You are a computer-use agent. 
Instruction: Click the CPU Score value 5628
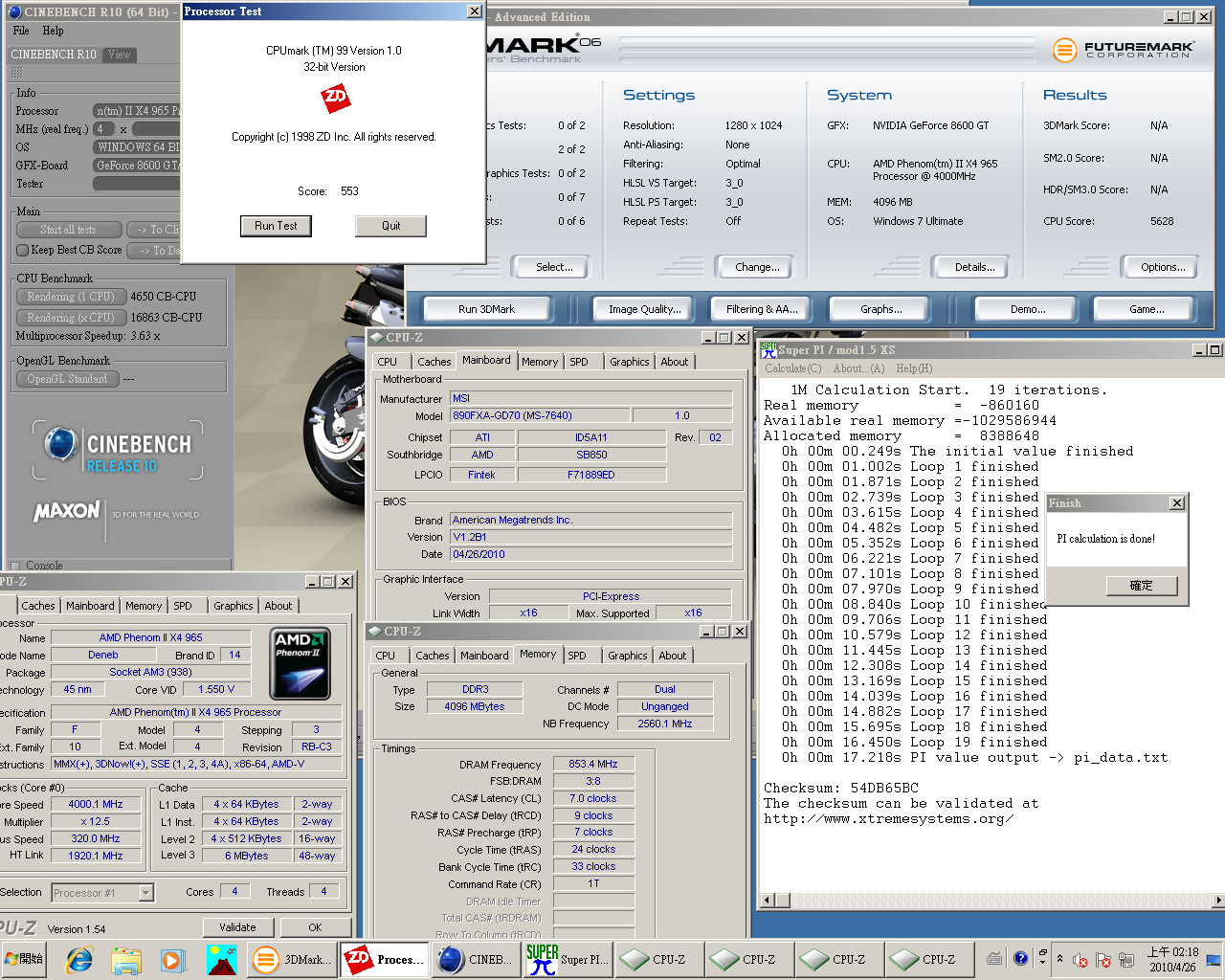(x=1162, y=221)
